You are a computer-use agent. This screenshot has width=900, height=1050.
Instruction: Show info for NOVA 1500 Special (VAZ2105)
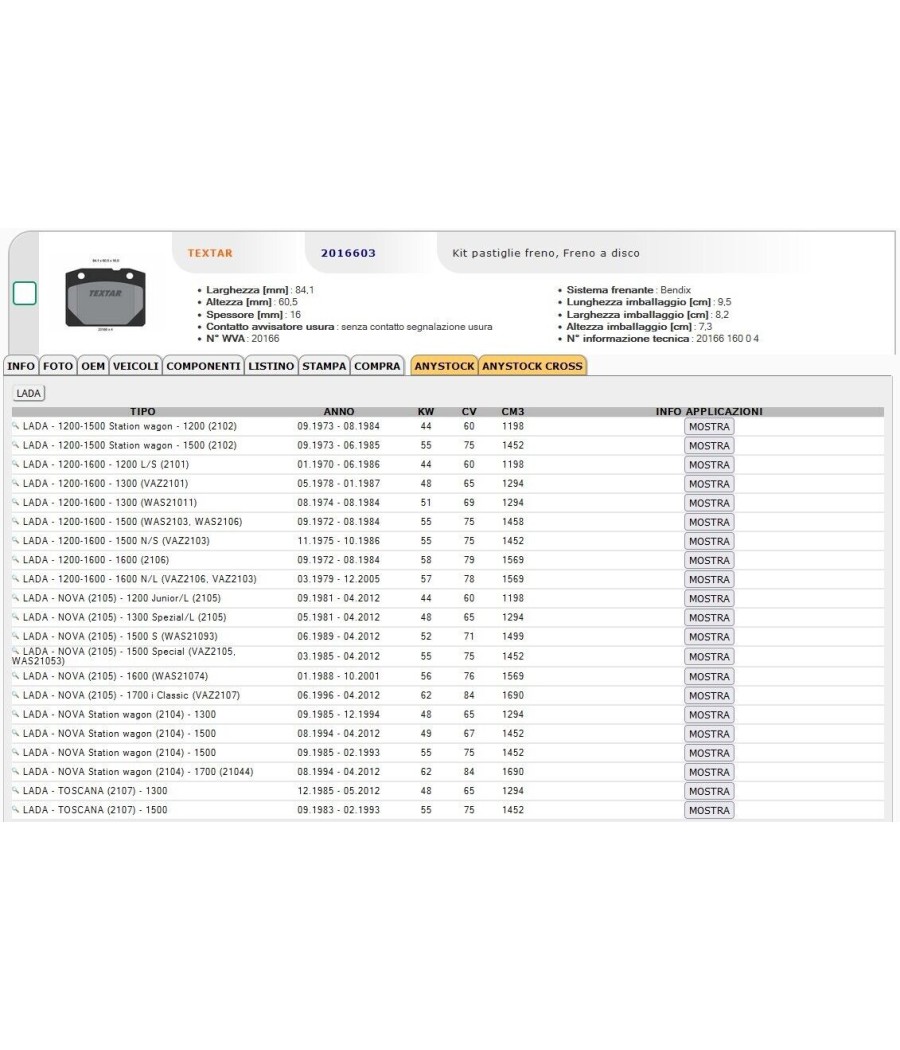709,657
